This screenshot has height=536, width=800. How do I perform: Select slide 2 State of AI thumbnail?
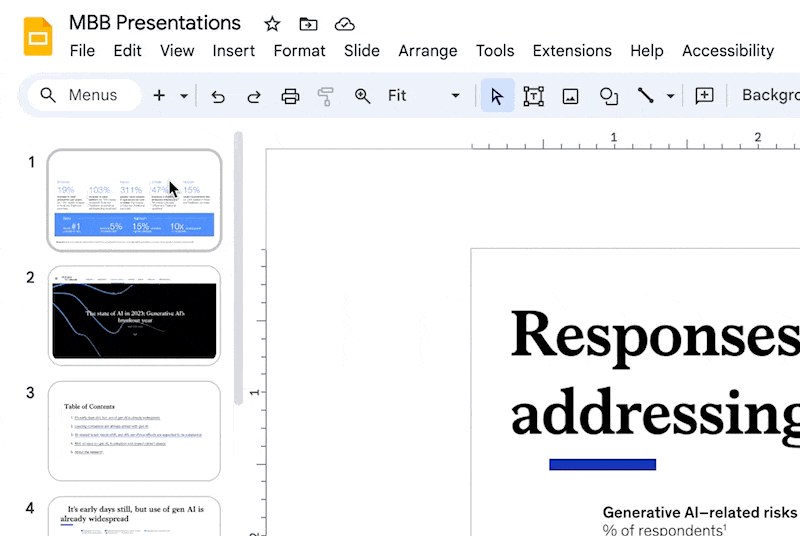(x=134, y=315)
